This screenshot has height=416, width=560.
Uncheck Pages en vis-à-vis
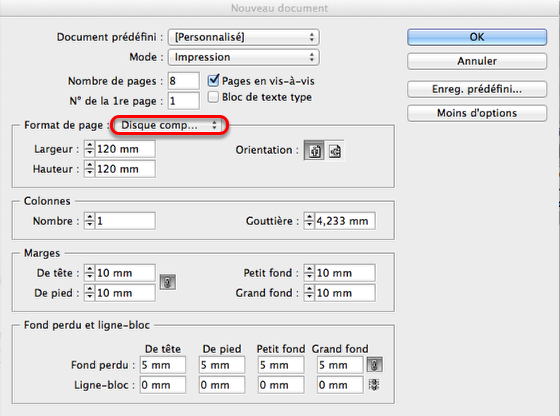click(x=213, y=80)
